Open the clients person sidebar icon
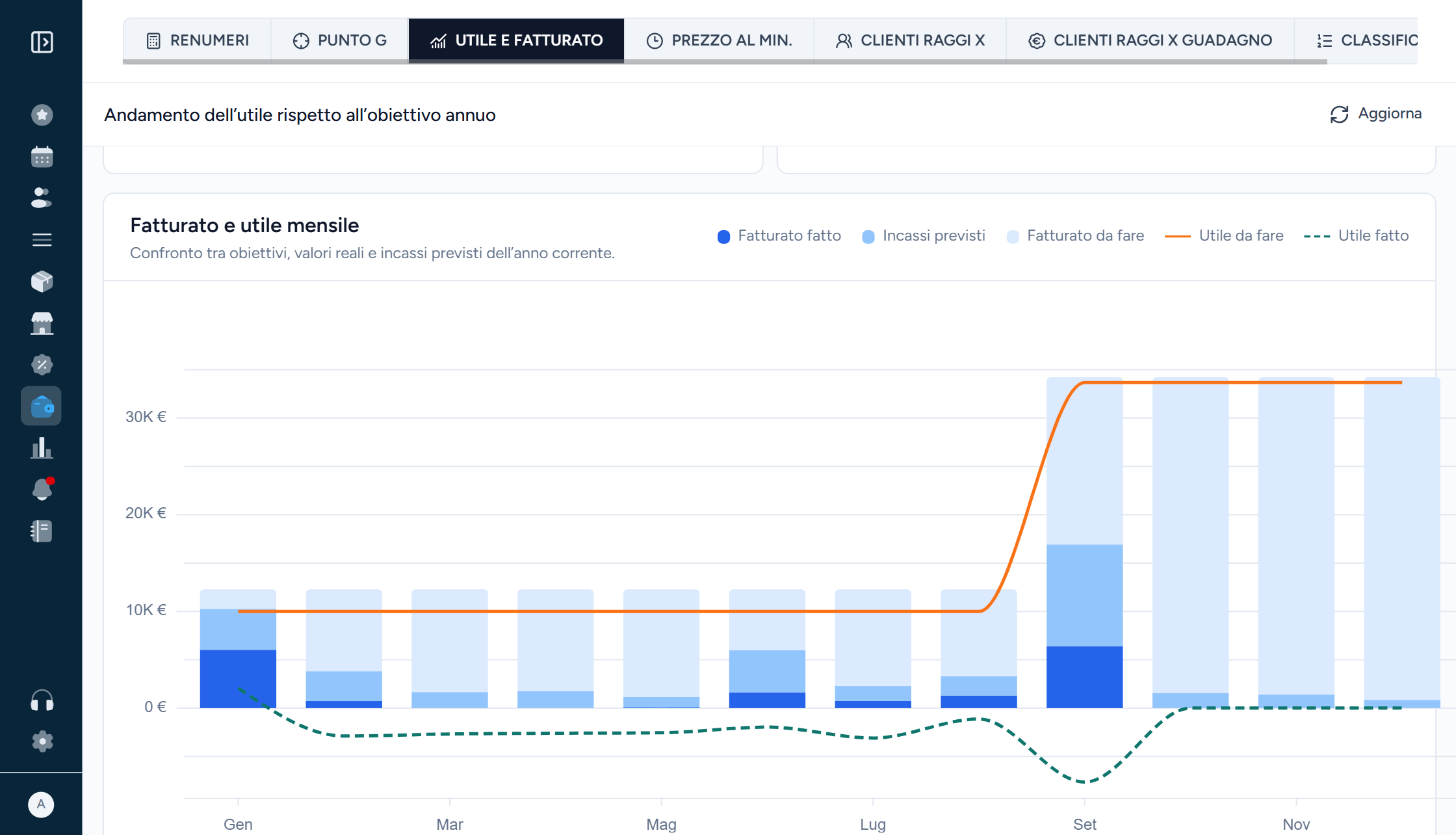Screen dimensions: 1456x835 pos(42,198)
